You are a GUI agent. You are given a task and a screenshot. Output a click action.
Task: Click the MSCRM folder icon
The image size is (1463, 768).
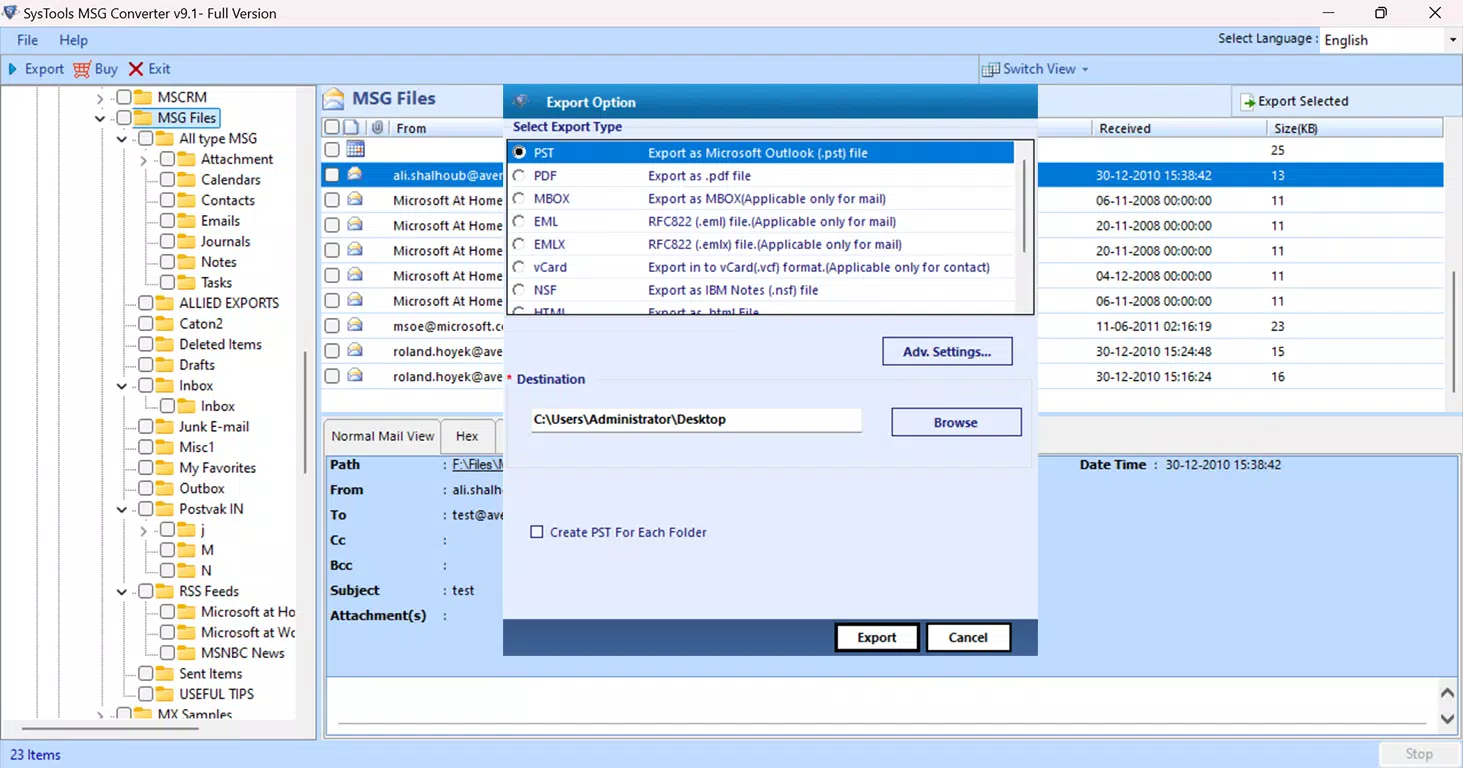(143, 97)
